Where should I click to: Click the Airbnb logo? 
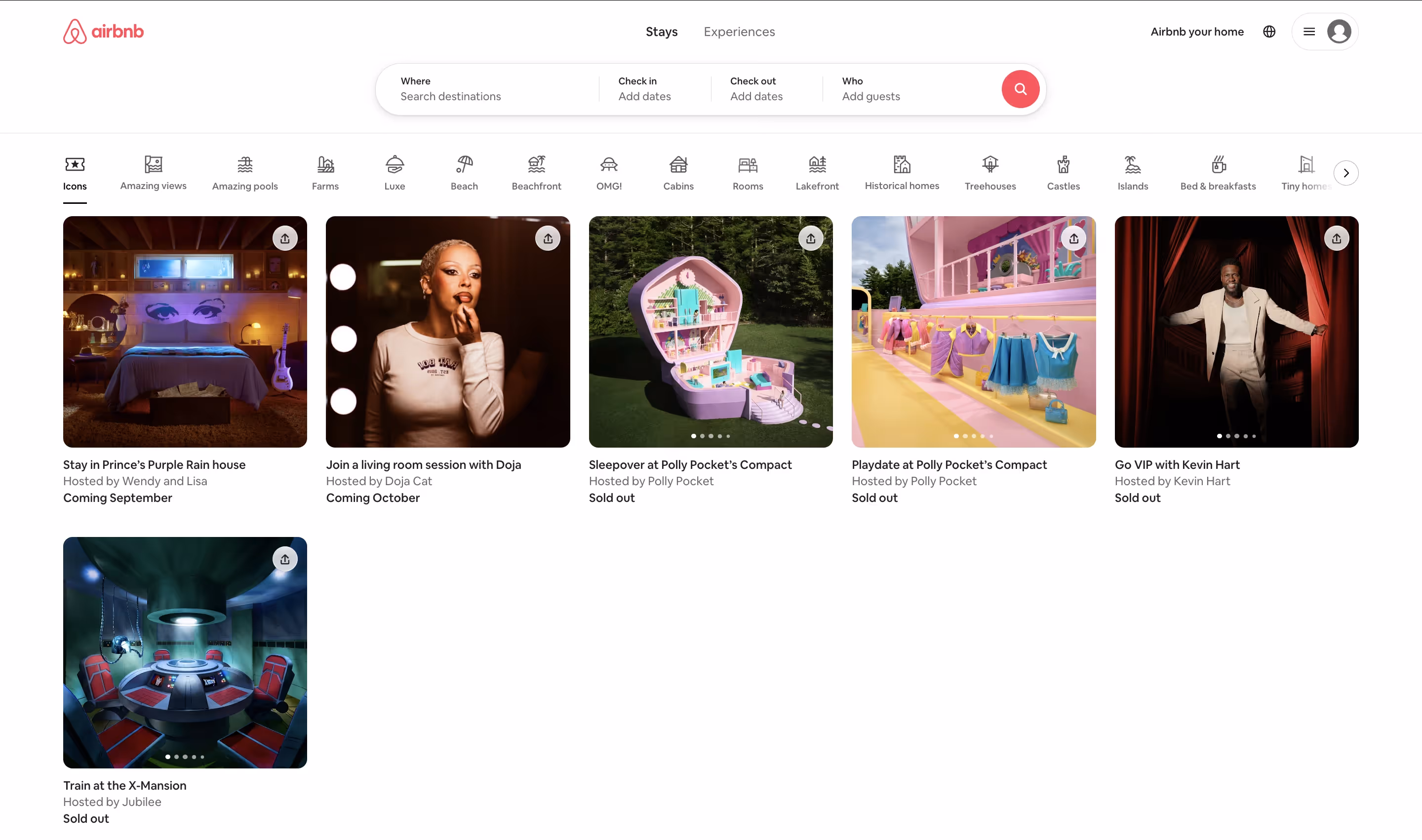click(103, 31)
